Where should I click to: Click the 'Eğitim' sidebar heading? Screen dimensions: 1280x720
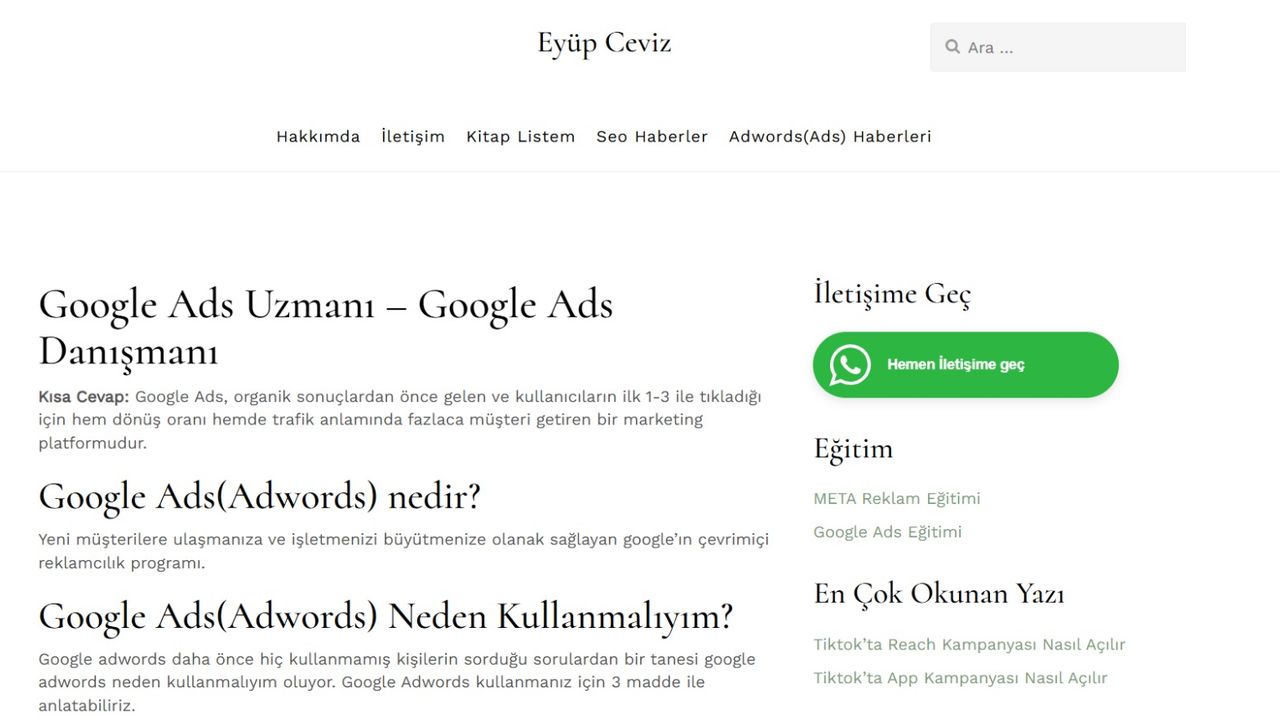tap(853, 449)
